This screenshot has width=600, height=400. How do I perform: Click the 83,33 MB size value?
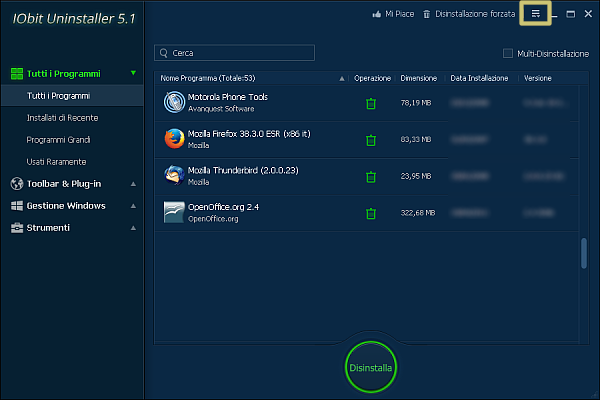[x=416, y=139]
